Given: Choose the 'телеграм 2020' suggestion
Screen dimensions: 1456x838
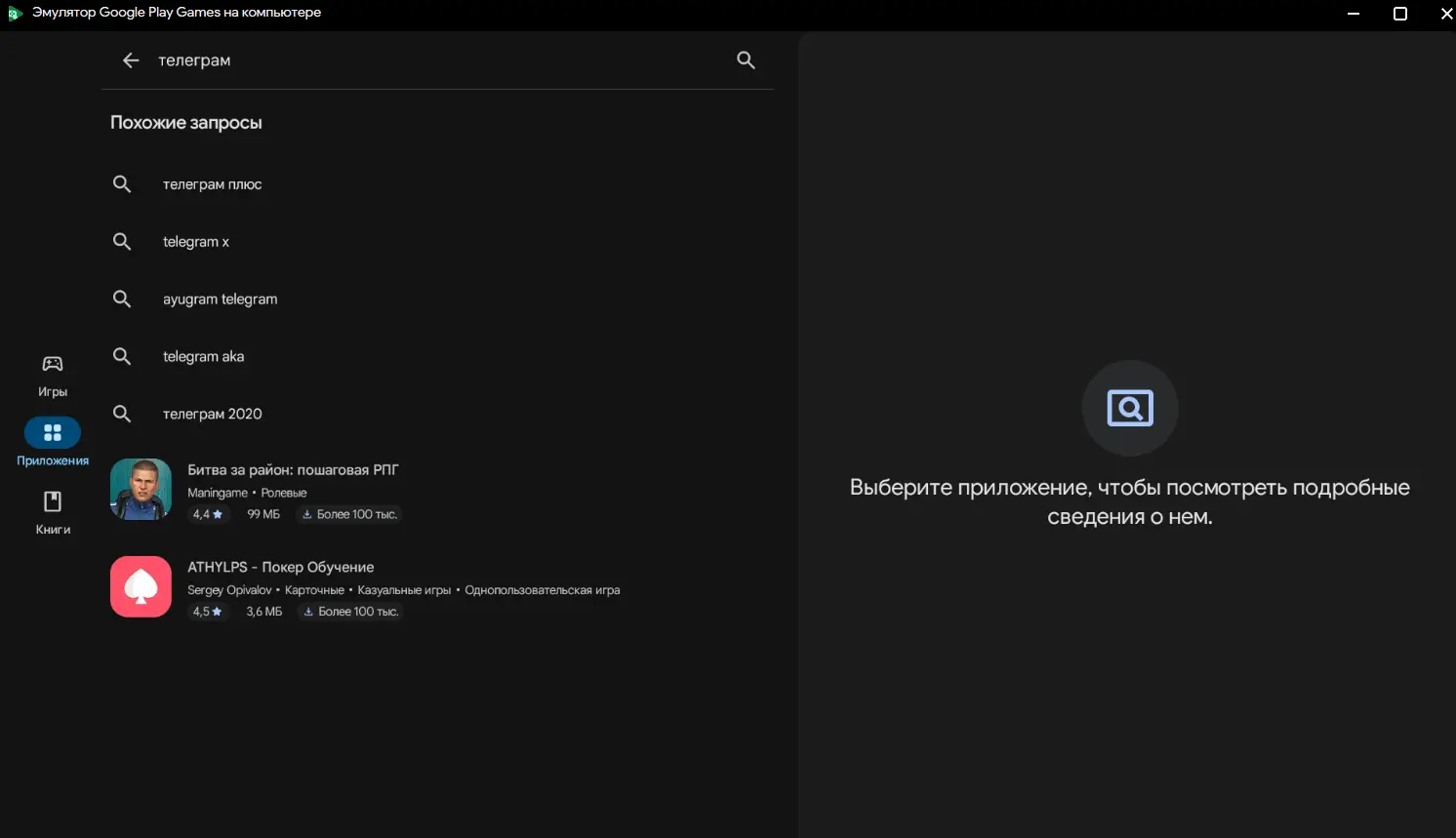Looking at the screenshot, I should pyautogui.click(x=212, y=415).
